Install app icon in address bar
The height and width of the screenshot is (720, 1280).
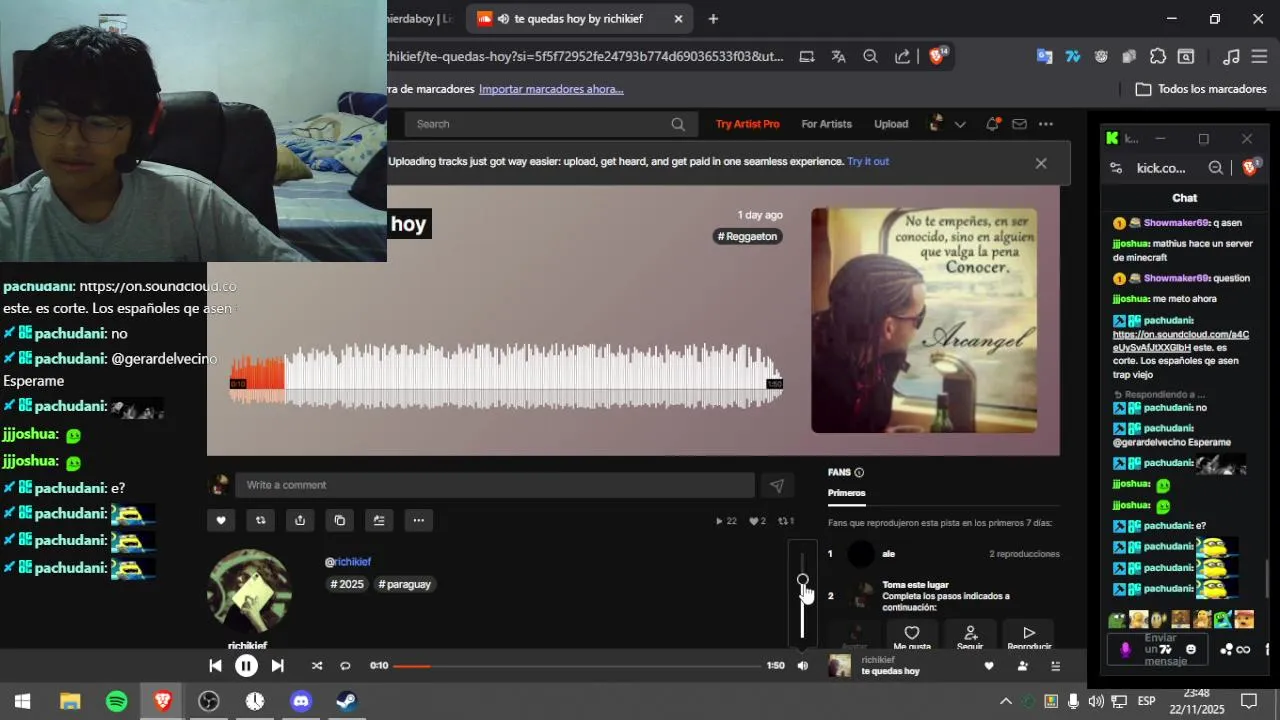point(806,56)
